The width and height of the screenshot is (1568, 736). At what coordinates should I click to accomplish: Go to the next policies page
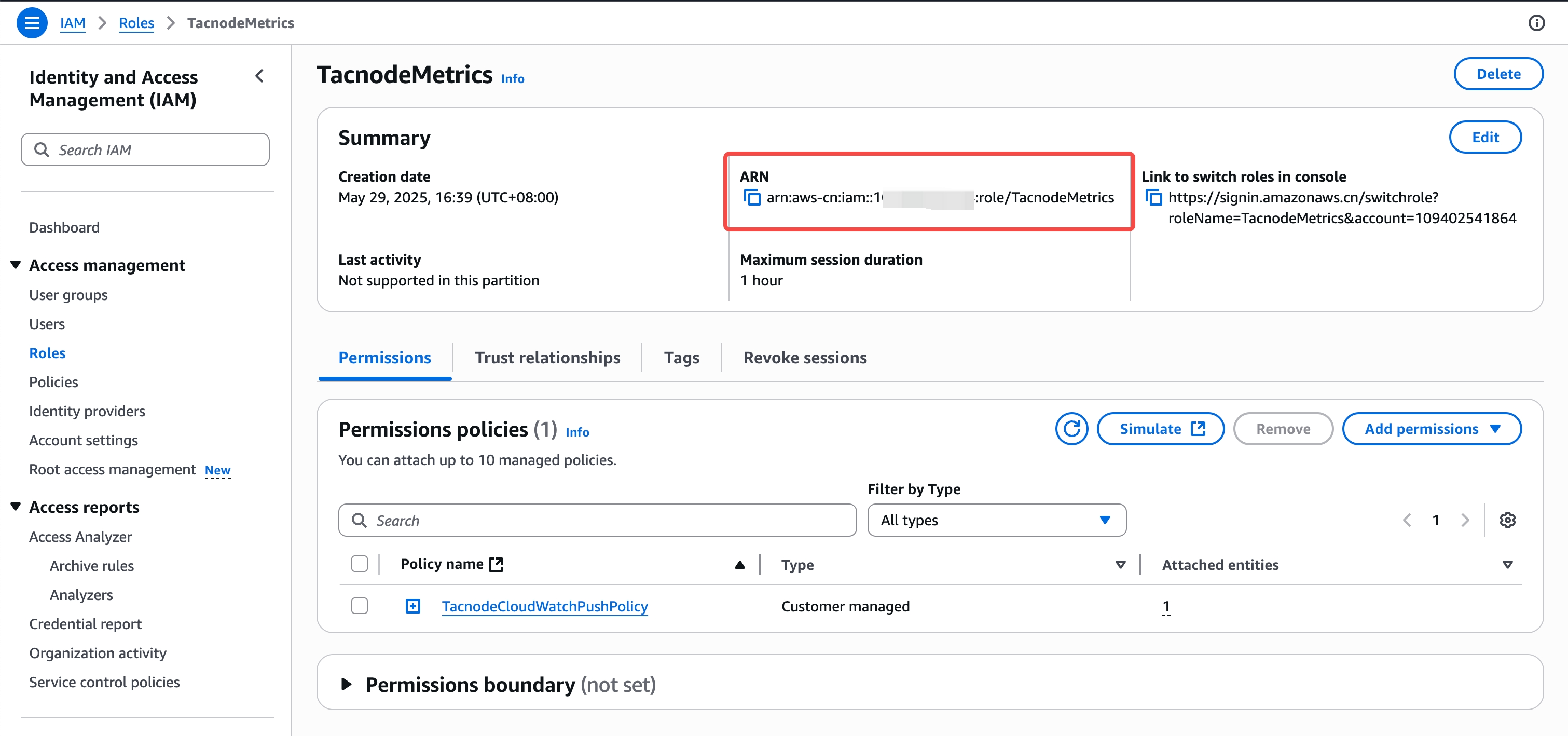coord(1465,520)
